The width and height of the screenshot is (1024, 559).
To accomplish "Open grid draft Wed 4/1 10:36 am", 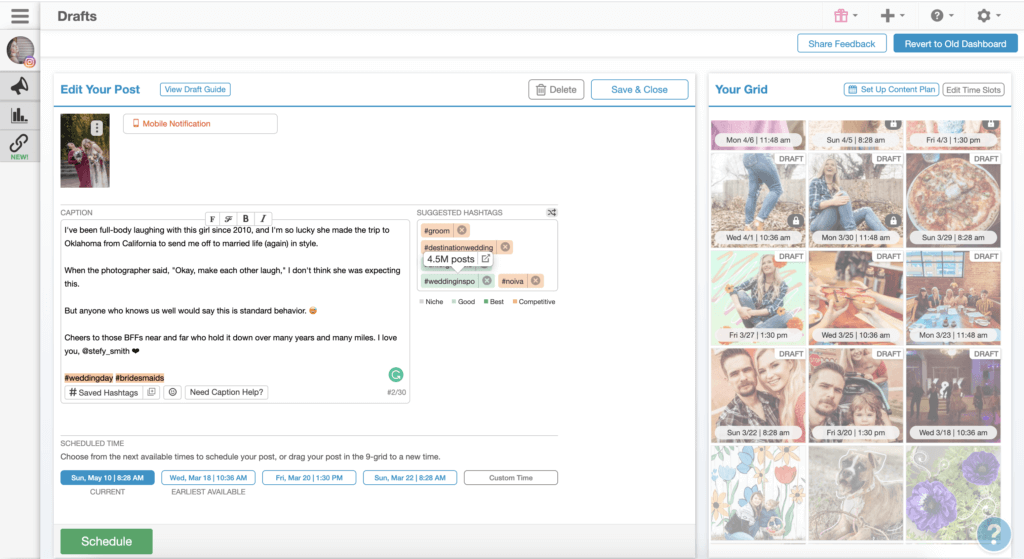I will coord(758,200).
